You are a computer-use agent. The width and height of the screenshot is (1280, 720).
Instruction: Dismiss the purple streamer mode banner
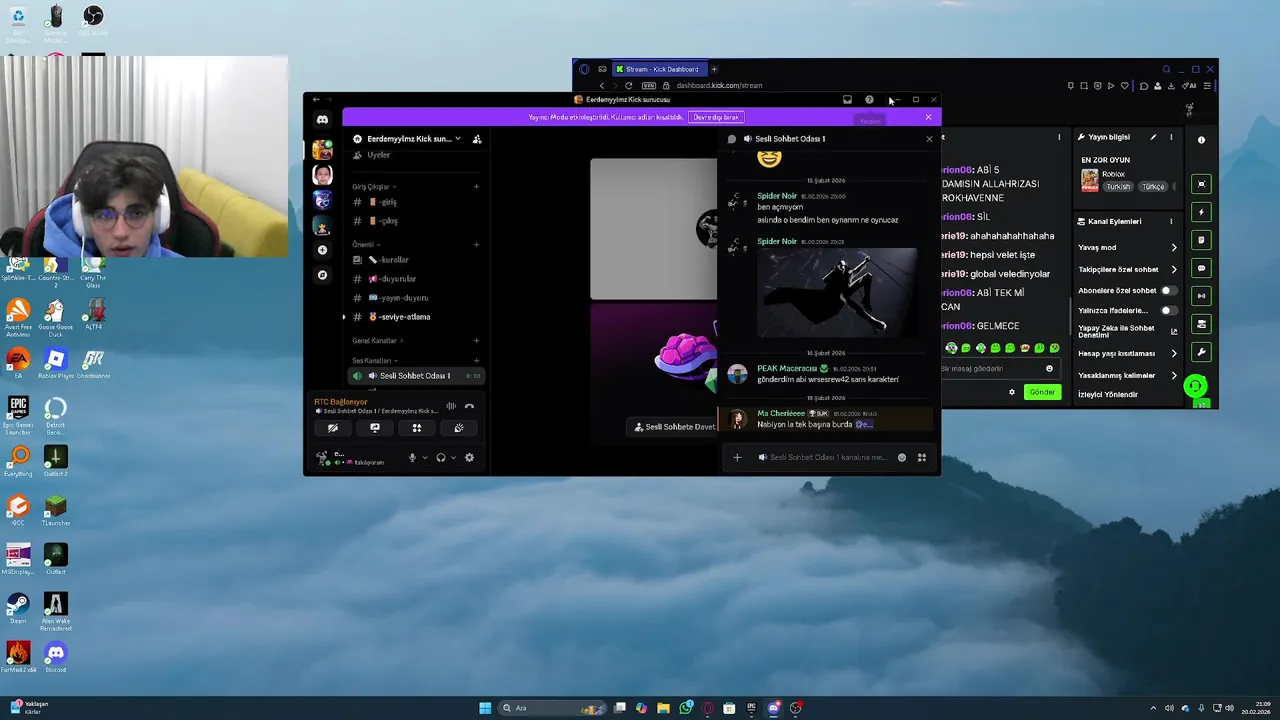coord(928,117)
